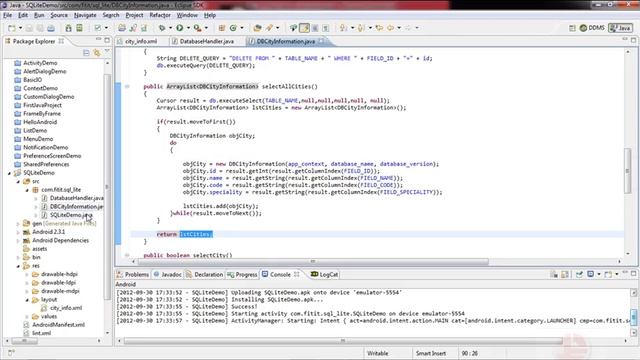Close the DBCityInformation.java editor tab
Screen dimensions: 640x360
click(322, 41)
